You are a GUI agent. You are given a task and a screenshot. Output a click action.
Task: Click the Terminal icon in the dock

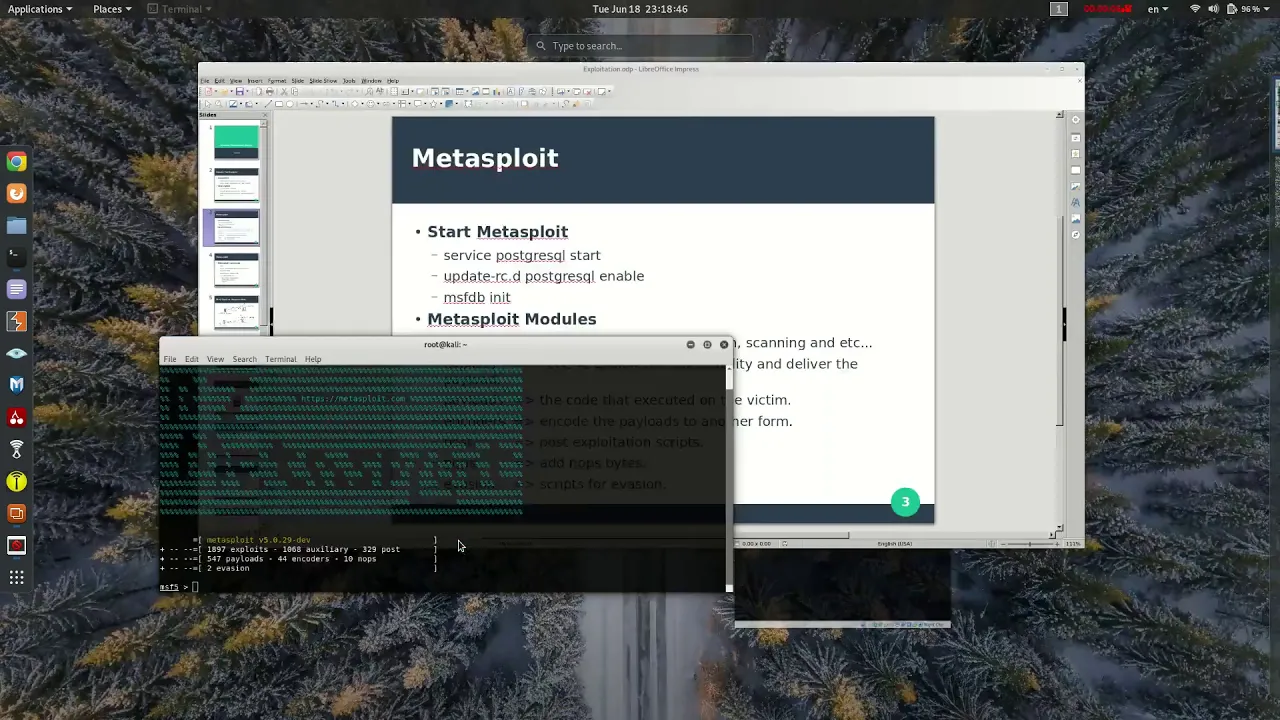[16, 257]
